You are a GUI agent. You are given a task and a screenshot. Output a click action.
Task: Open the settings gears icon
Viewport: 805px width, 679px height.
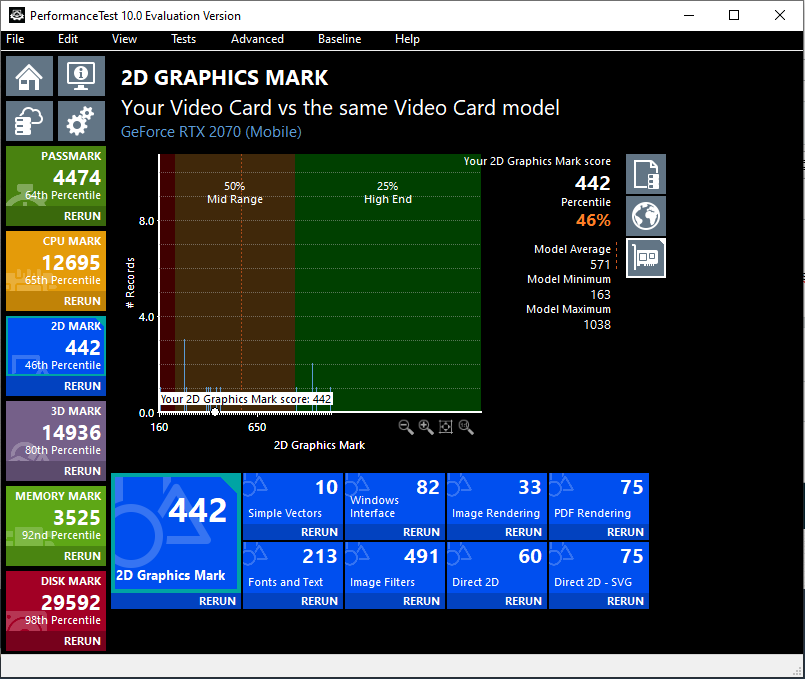(x=81, y=121)
